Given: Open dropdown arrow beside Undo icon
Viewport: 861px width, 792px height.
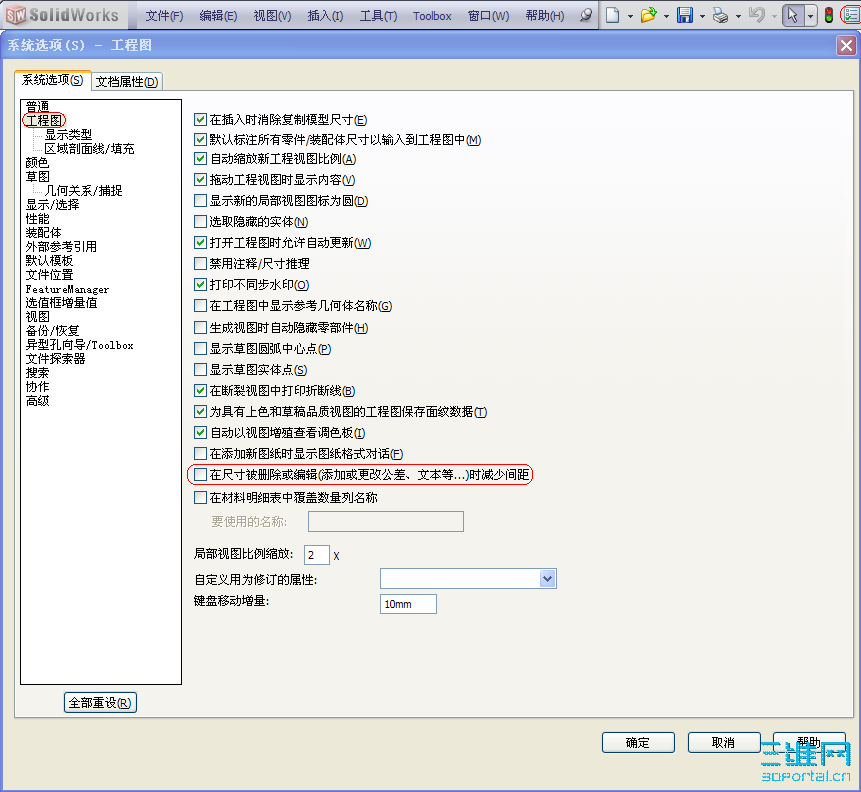Looking at the screenshot, I should (774, 16).
